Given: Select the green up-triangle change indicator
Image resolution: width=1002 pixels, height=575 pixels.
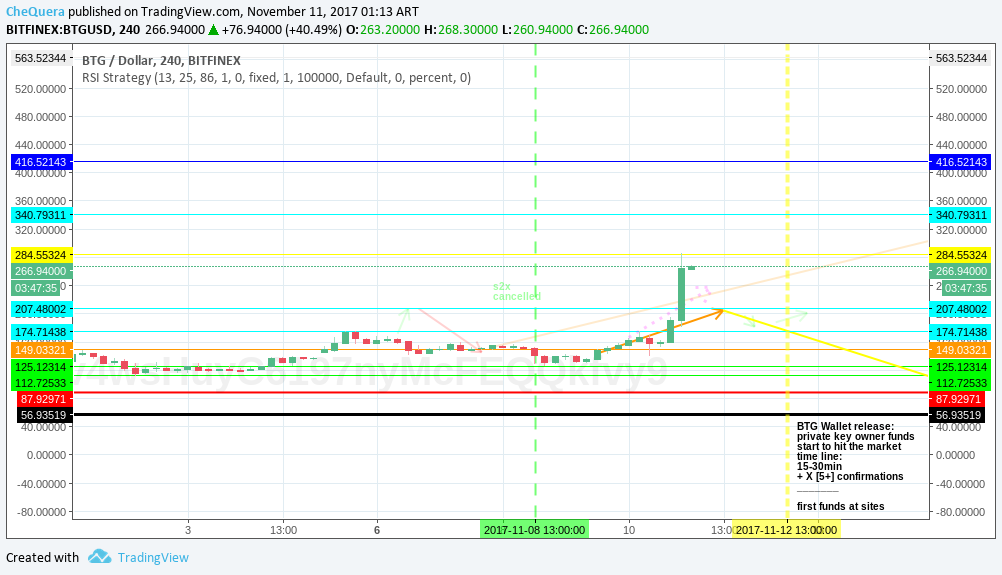Looking at the screenshot, I should pyautogui.click(x=213, y=30).
